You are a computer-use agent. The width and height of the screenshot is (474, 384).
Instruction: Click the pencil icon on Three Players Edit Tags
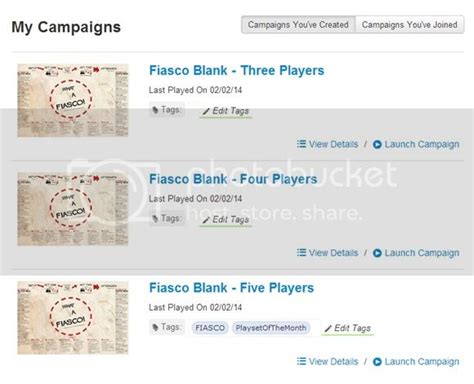[x=206, y=111]
